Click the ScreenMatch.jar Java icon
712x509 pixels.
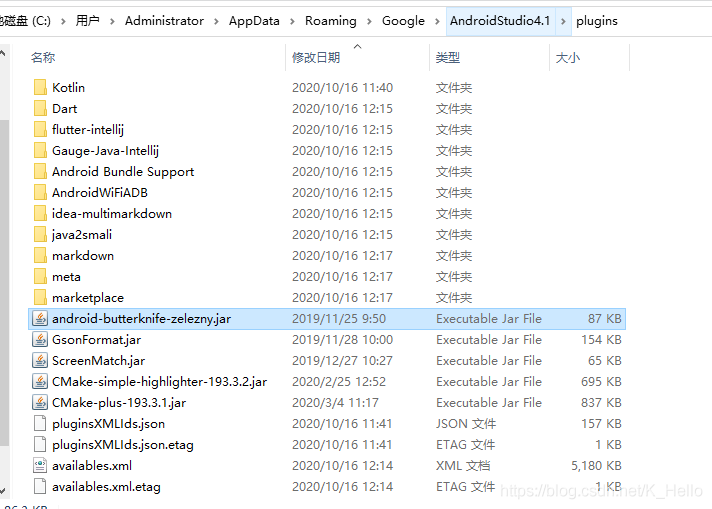[x=40, y=360]
